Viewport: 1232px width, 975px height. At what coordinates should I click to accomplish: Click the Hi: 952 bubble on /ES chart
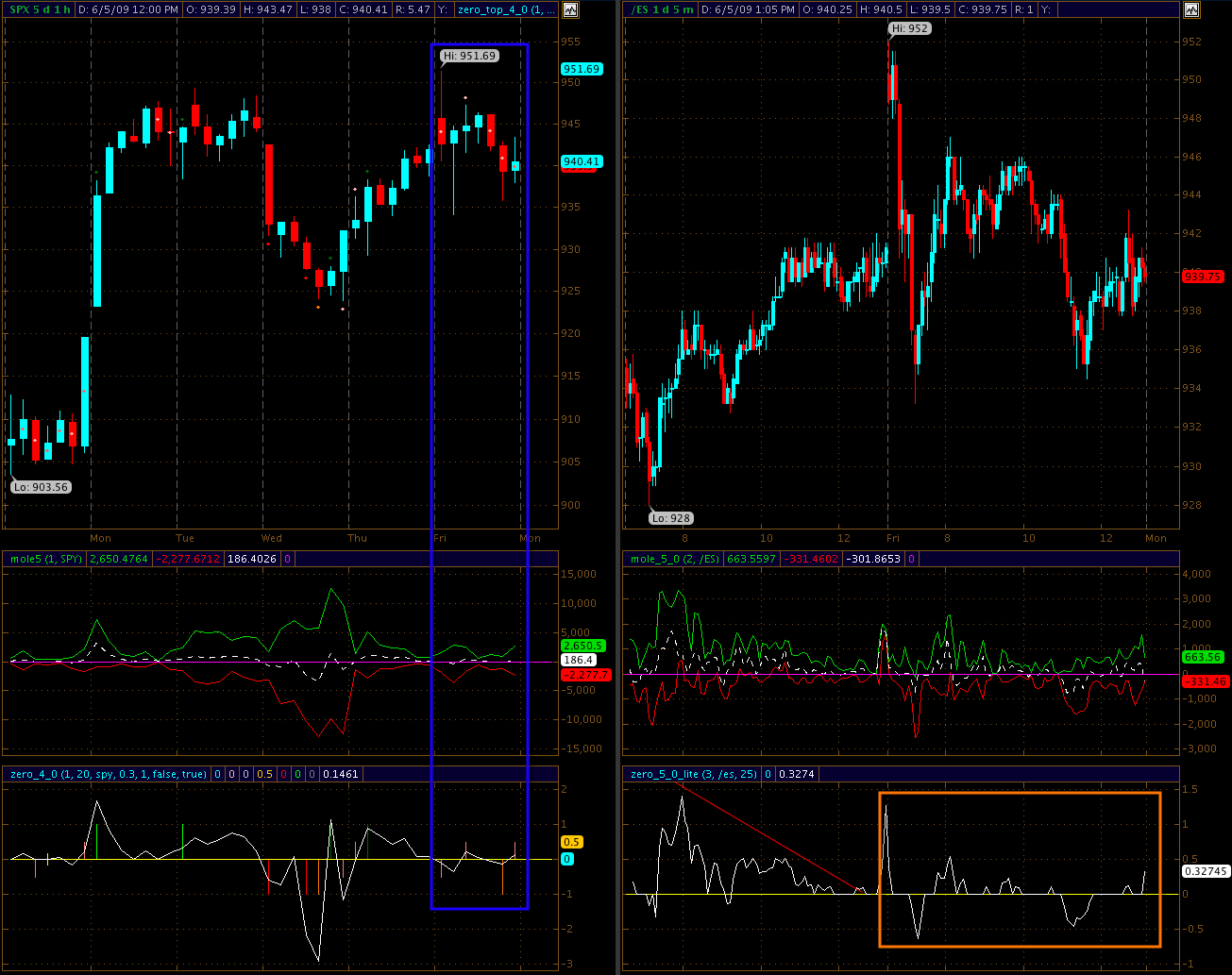(909, 28)
